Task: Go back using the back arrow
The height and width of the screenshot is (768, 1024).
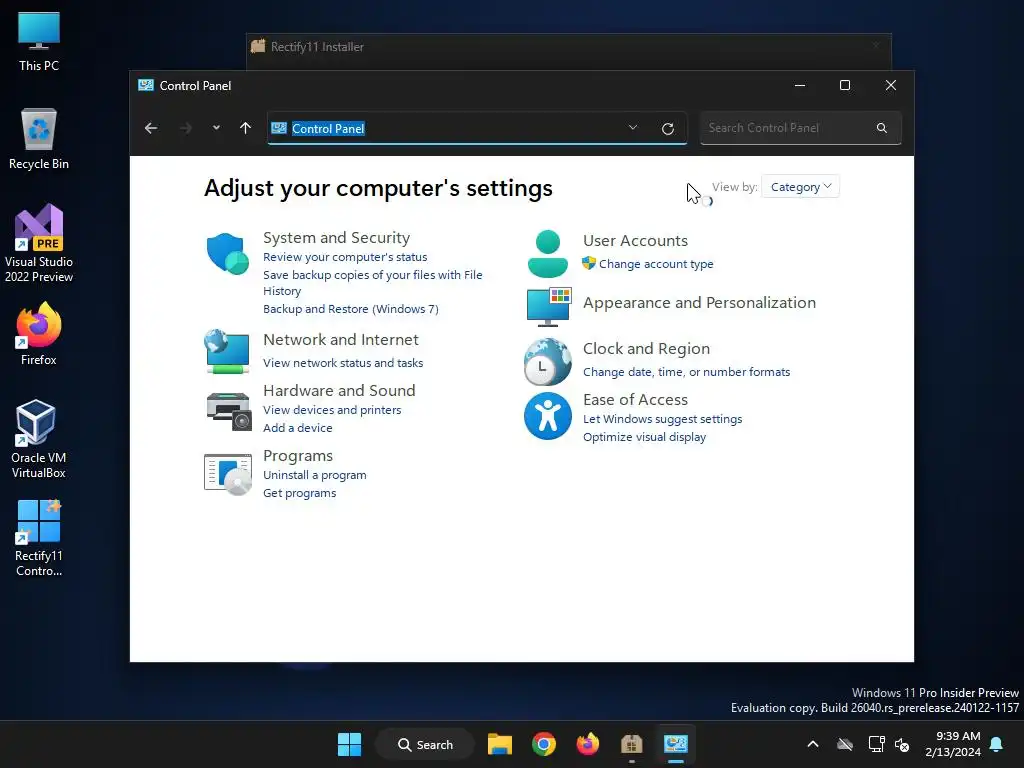Action: point(151,128)
